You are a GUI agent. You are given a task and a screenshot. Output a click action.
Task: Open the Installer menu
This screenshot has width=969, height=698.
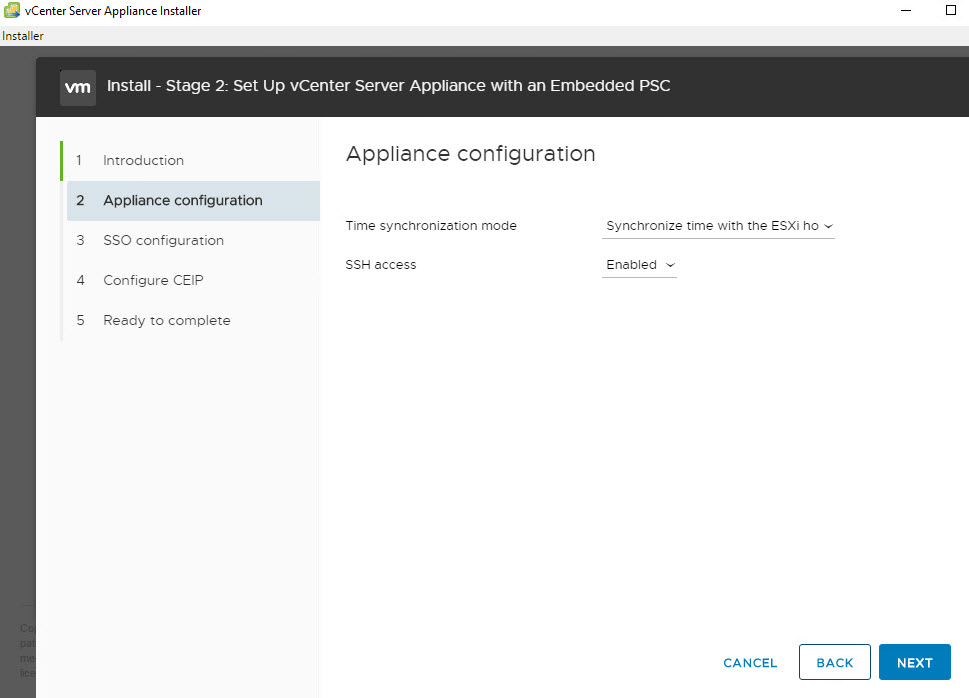[x=23, y=36]
